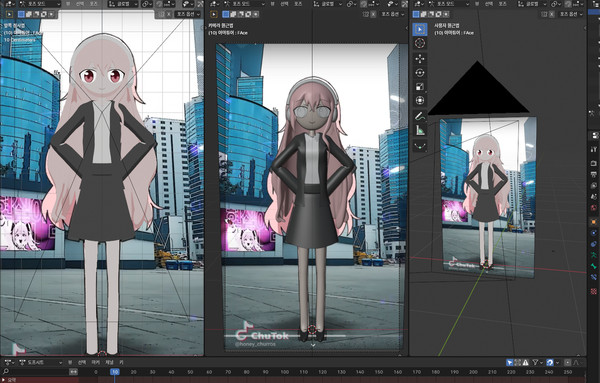
Task: Toggle Only Show Selected in dope sheet header
Action: (x=509, y=362)
